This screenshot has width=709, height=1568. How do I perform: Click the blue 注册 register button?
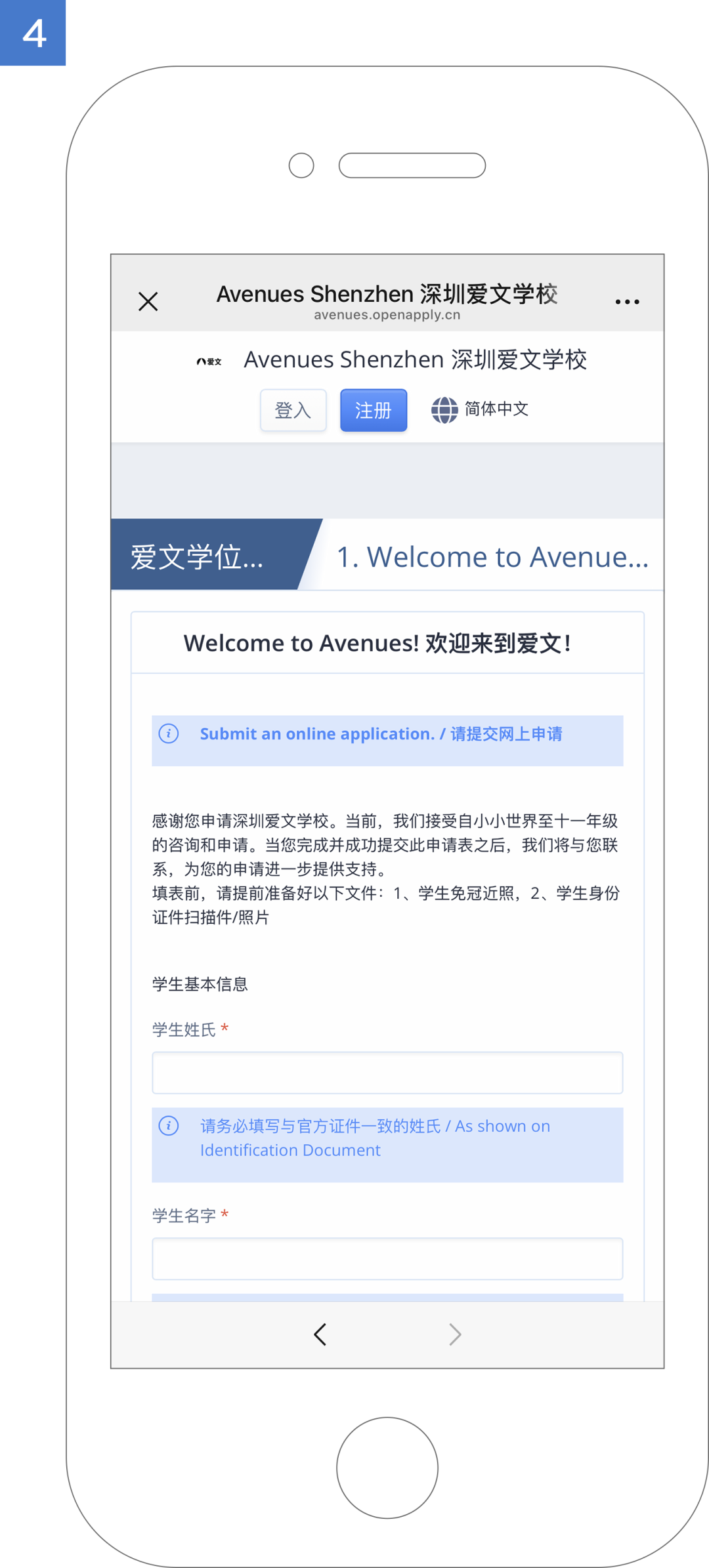tap(374, 410)
